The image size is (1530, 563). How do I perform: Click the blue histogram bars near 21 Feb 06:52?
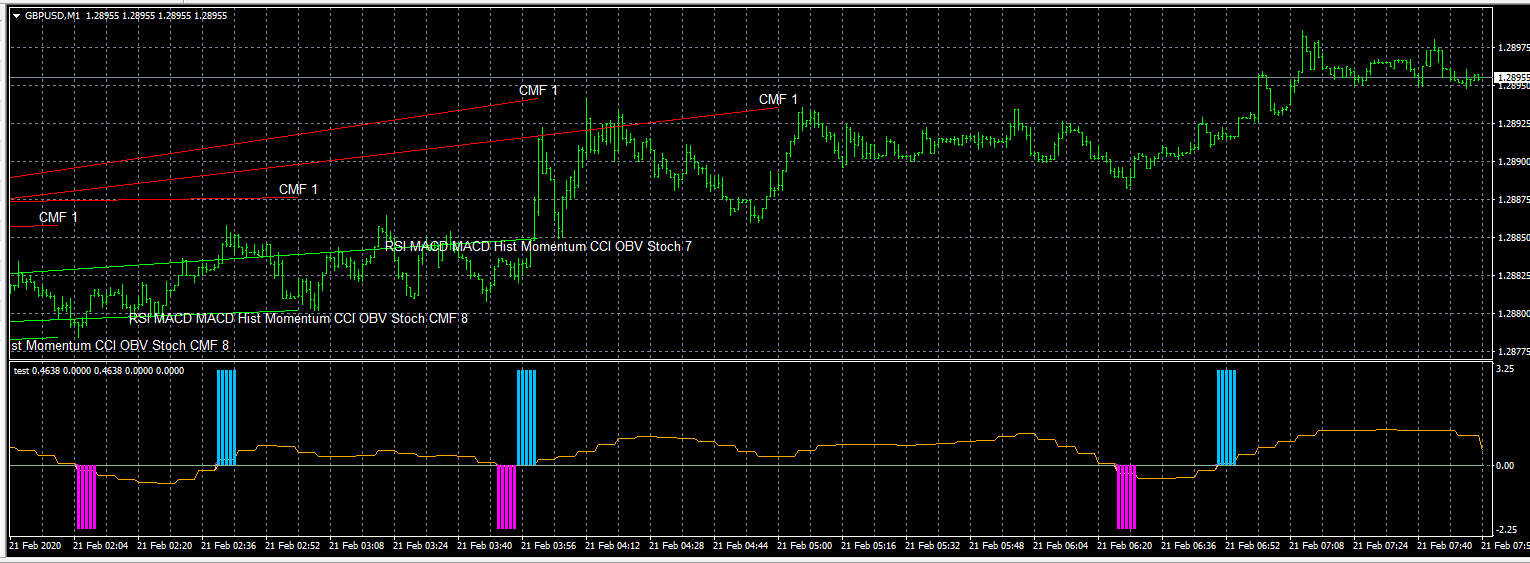1226,418
